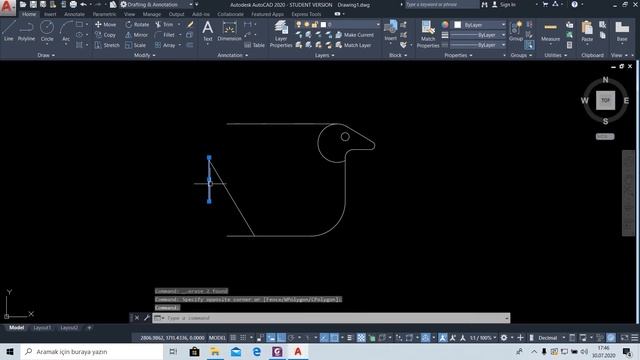
Task: Toggle snap mode in status bar
Action: coord(243,338)
